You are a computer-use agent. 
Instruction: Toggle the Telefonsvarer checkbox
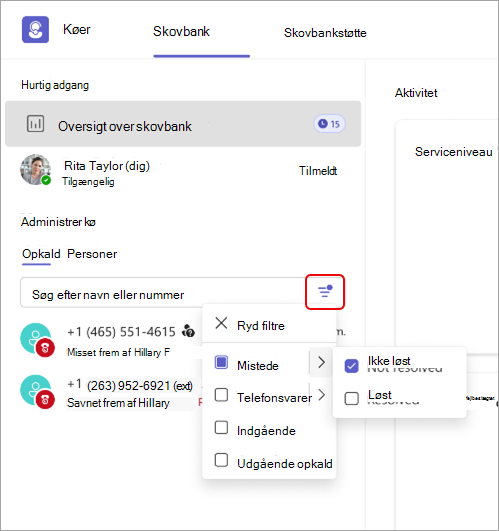click(x=221, y=395)
